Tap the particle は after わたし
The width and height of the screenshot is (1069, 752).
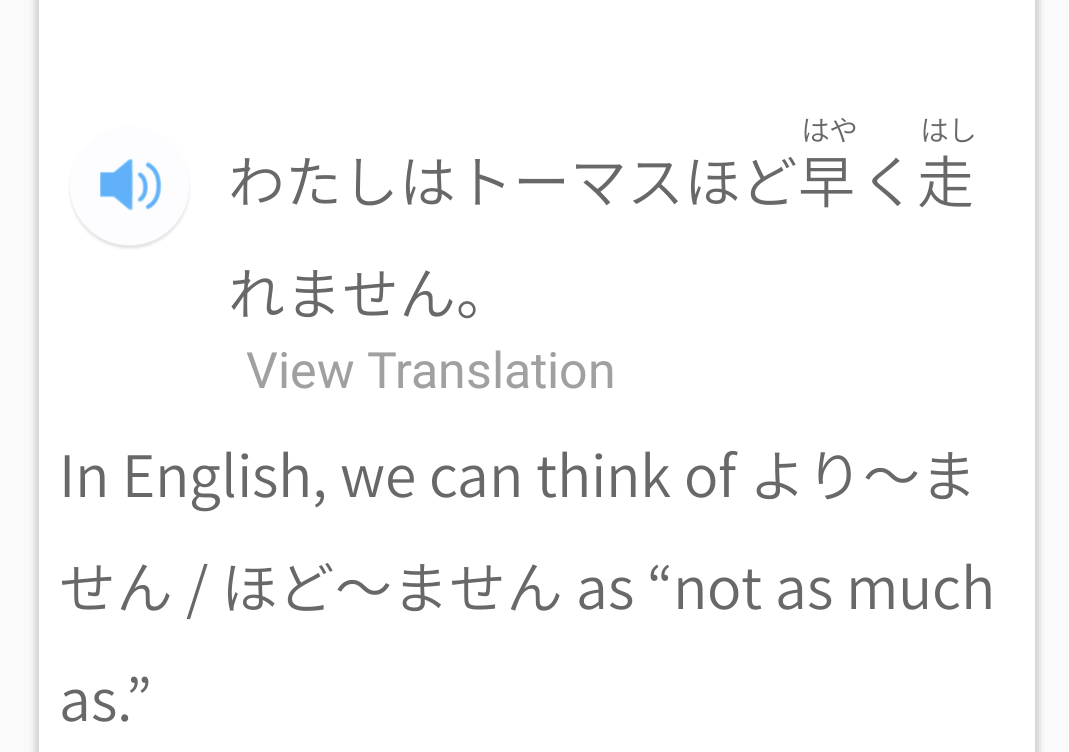tap(431, 184)
